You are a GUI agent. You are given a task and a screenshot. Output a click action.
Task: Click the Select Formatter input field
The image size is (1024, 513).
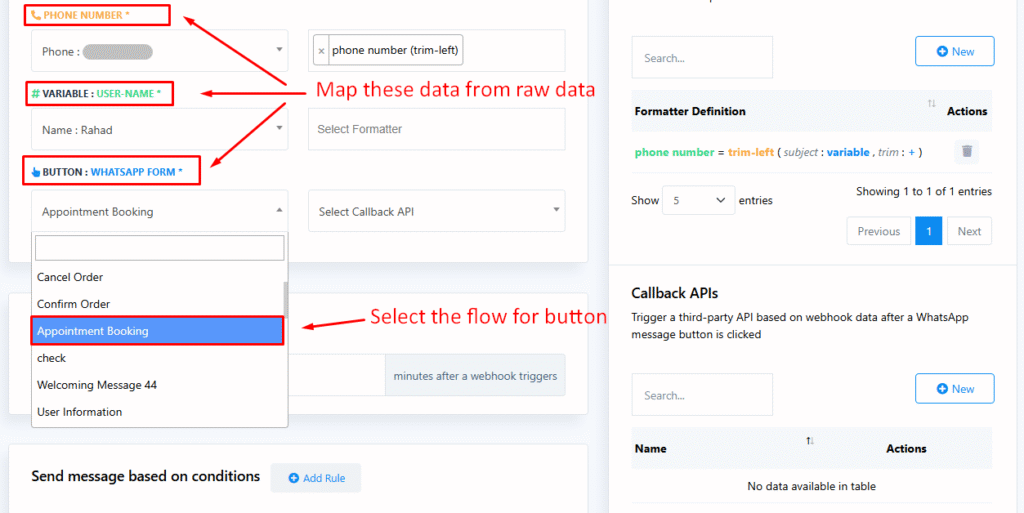point(437,129)
